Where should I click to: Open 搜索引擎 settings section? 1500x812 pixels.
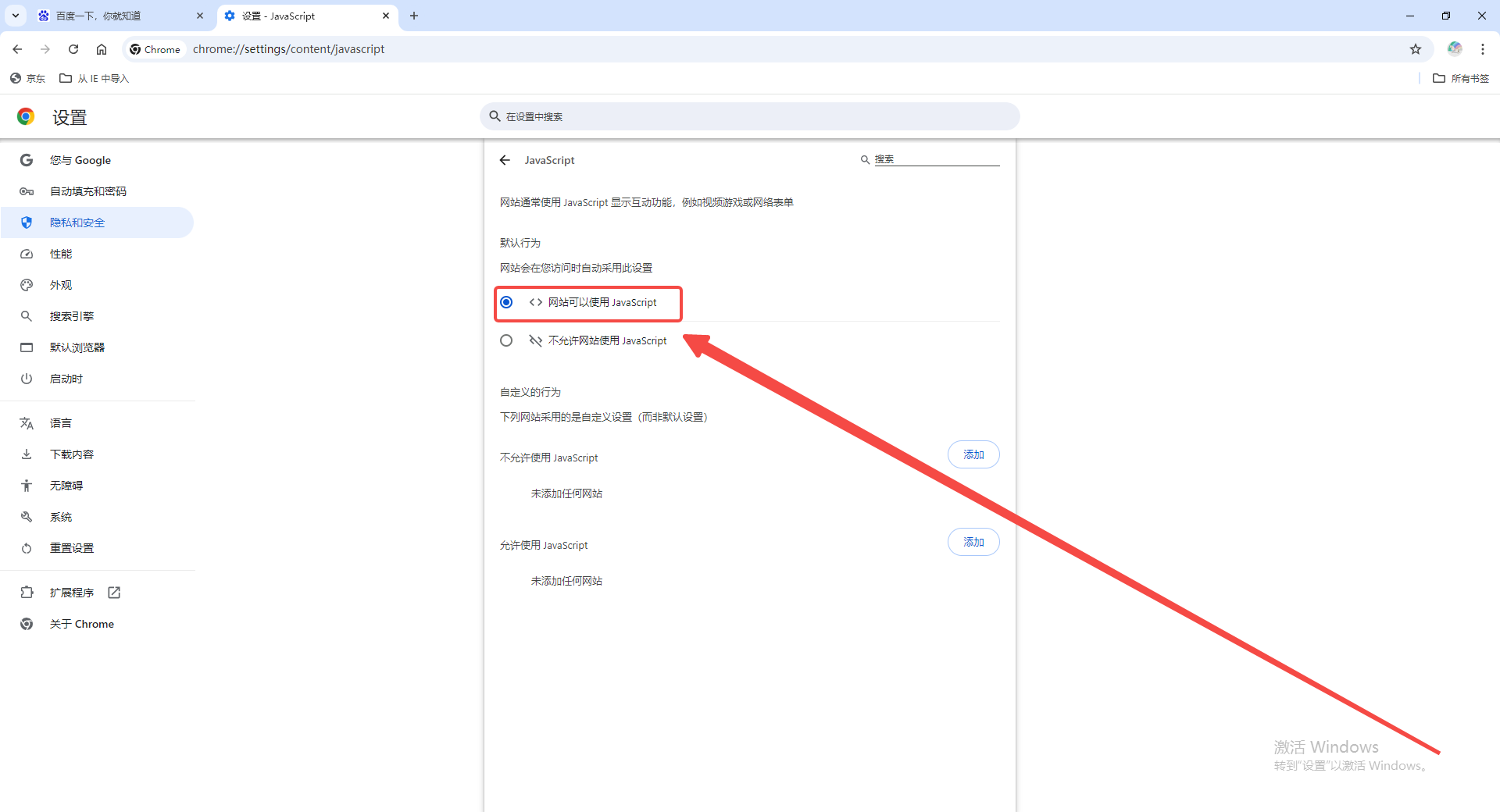coord(97,316)
